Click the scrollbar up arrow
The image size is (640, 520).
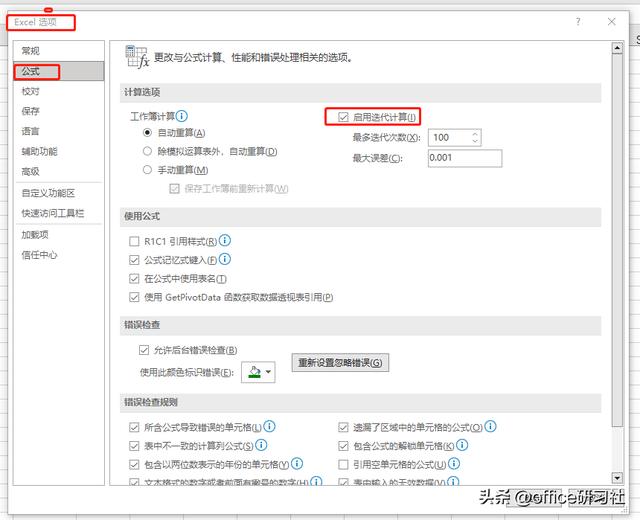coord(617,49)
